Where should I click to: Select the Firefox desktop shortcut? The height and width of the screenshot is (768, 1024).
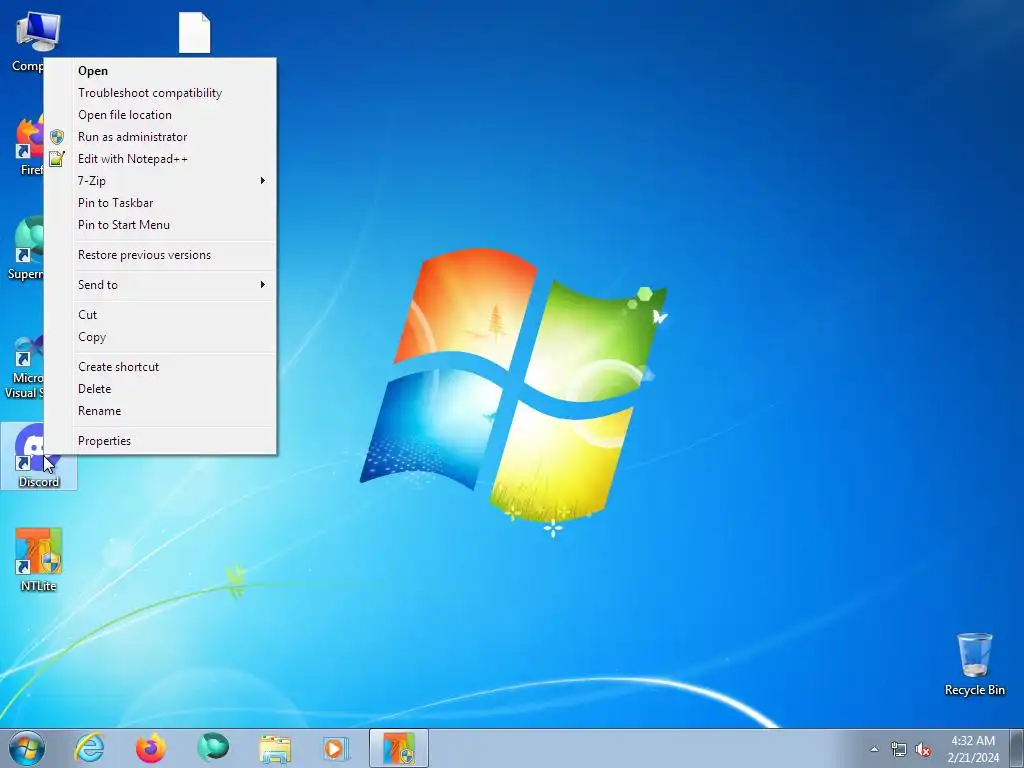29,145
